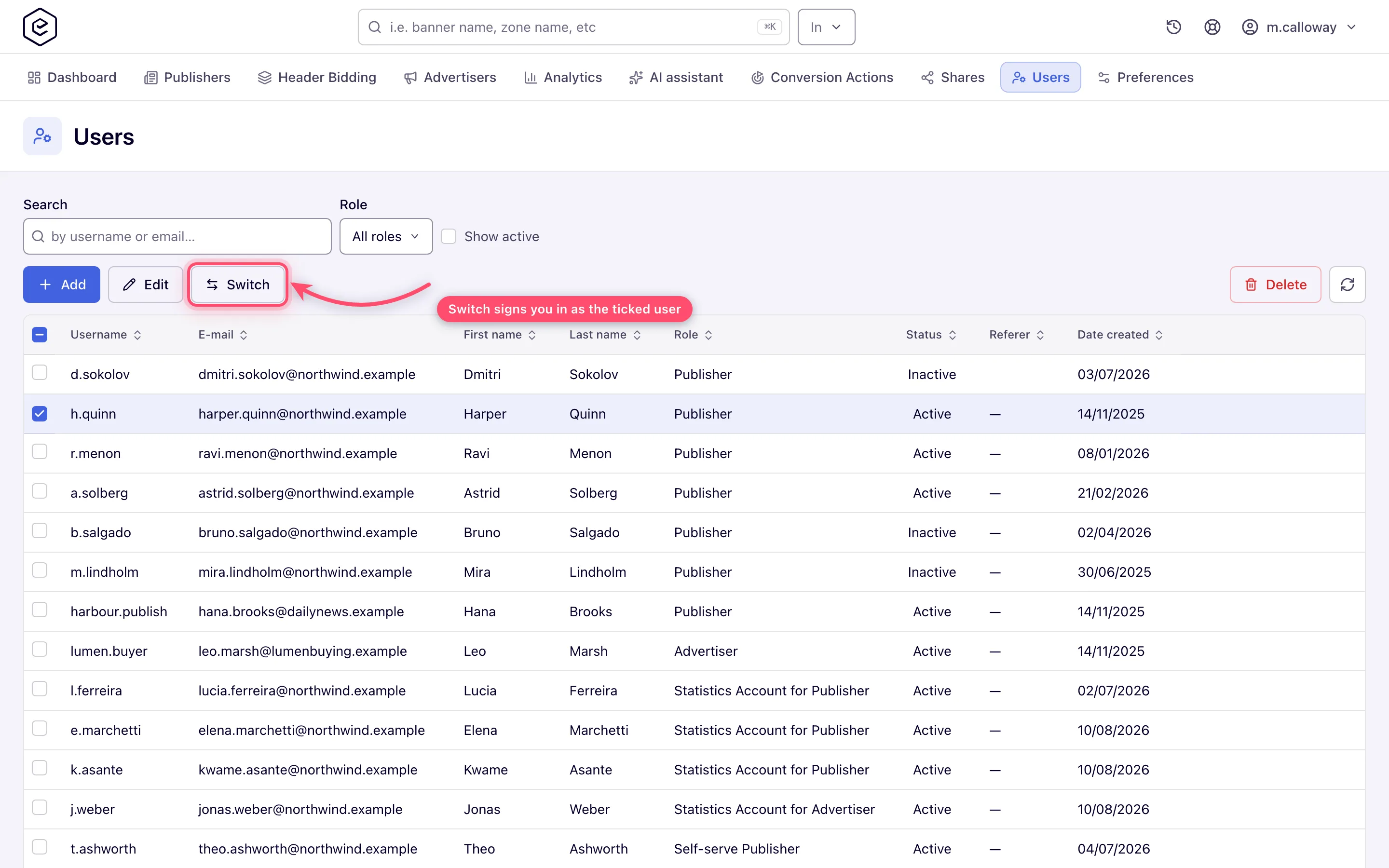Click the Add user button
1389x868 pixels.
pyautogui.click(x=61, y=284)
